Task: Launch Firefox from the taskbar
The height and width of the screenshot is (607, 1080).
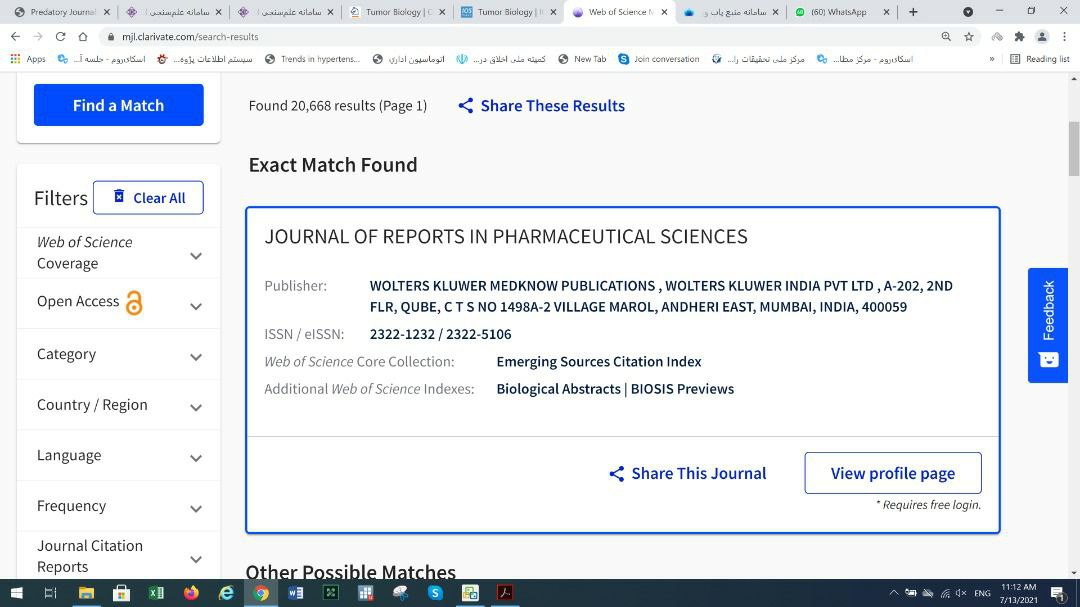Action: pyautogui.click(x=191, y=593)
